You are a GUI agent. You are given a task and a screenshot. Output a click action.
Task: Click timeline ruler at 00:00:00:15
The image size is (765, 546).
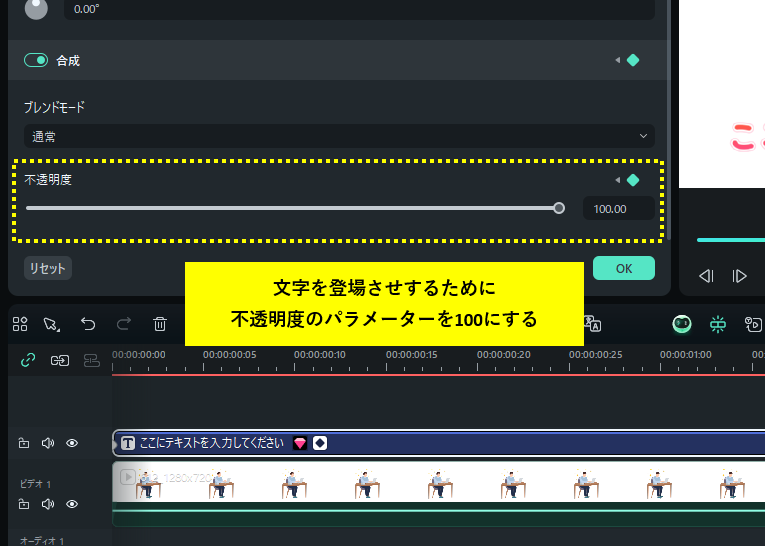(x=386, y=367)
